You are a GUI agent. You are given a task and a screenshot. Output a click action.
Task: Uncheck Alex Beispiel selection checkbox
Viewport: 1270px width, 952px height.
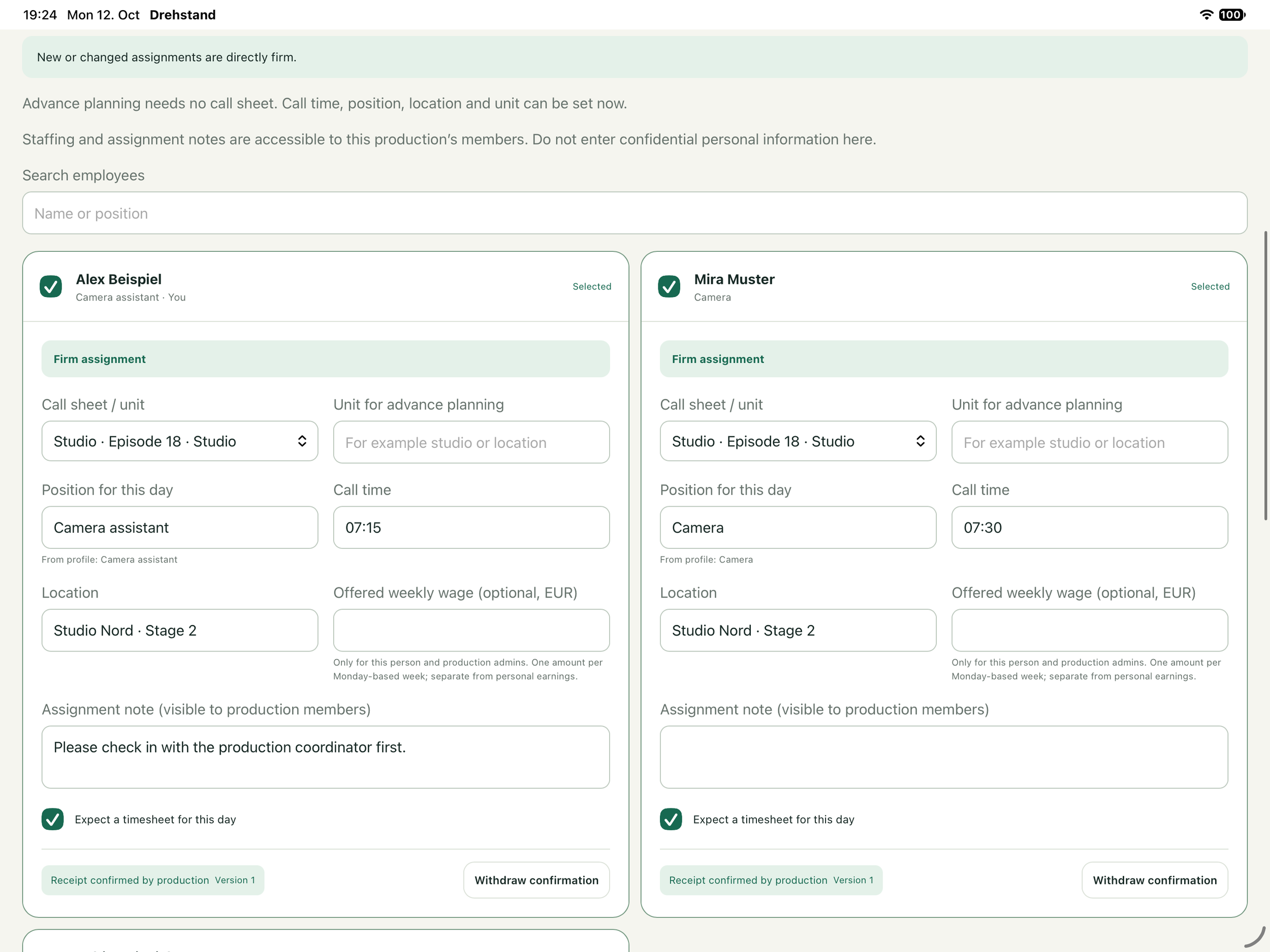(x=50, y=286)
